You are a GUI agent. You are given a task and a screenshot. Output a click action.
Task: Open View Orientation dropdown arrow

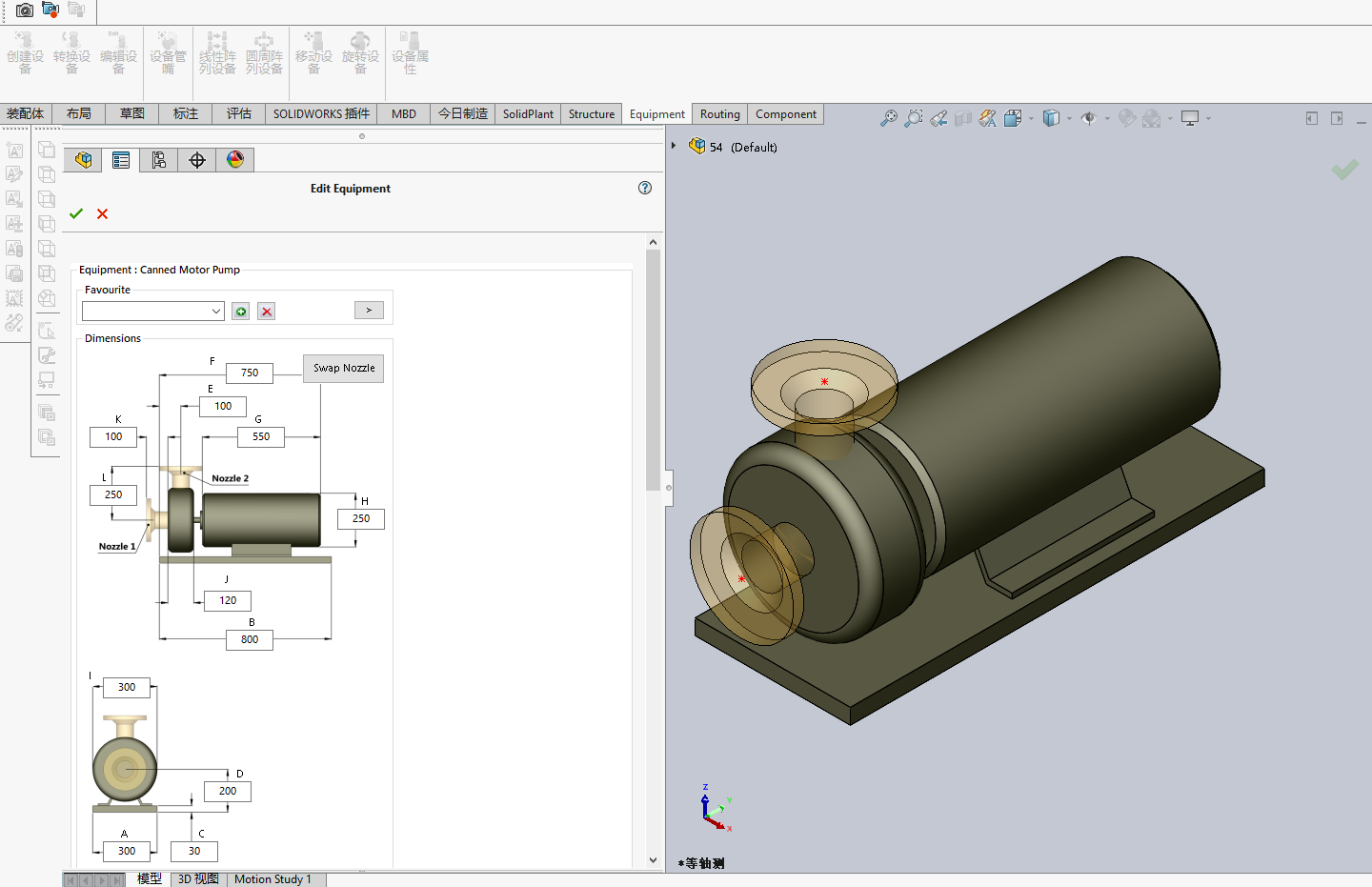click(1031, 119)
